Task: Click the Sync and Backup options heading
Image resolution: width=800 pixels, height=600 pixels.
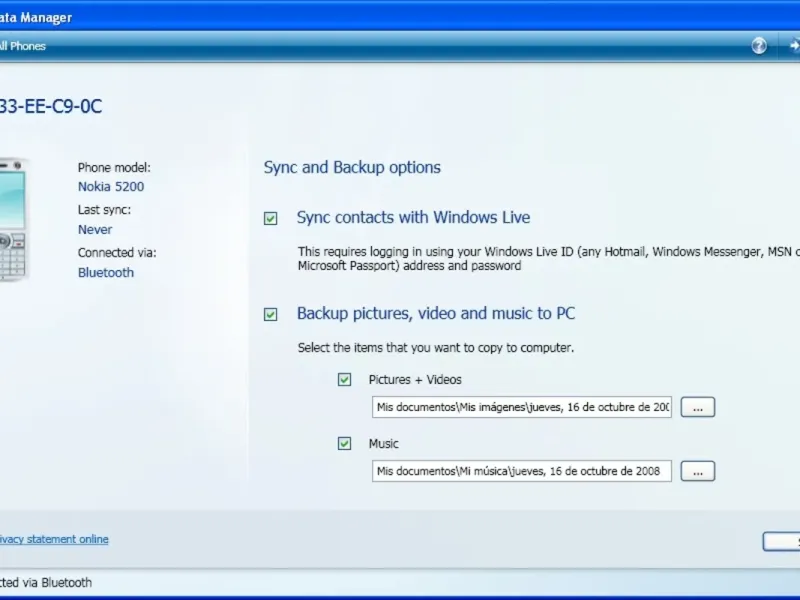Action: [x=352, y=167]
